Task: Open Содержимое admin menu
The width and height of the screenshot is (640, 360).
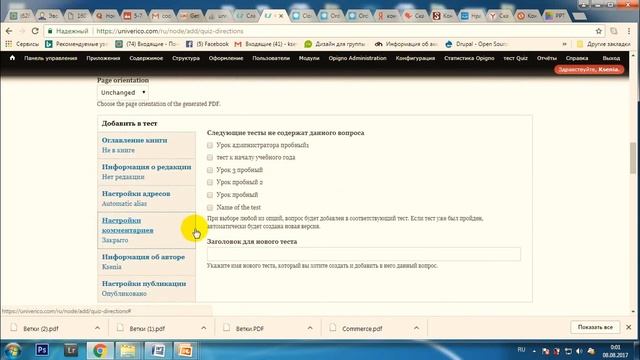Action: pyautogui.click(x=146, y=58)
